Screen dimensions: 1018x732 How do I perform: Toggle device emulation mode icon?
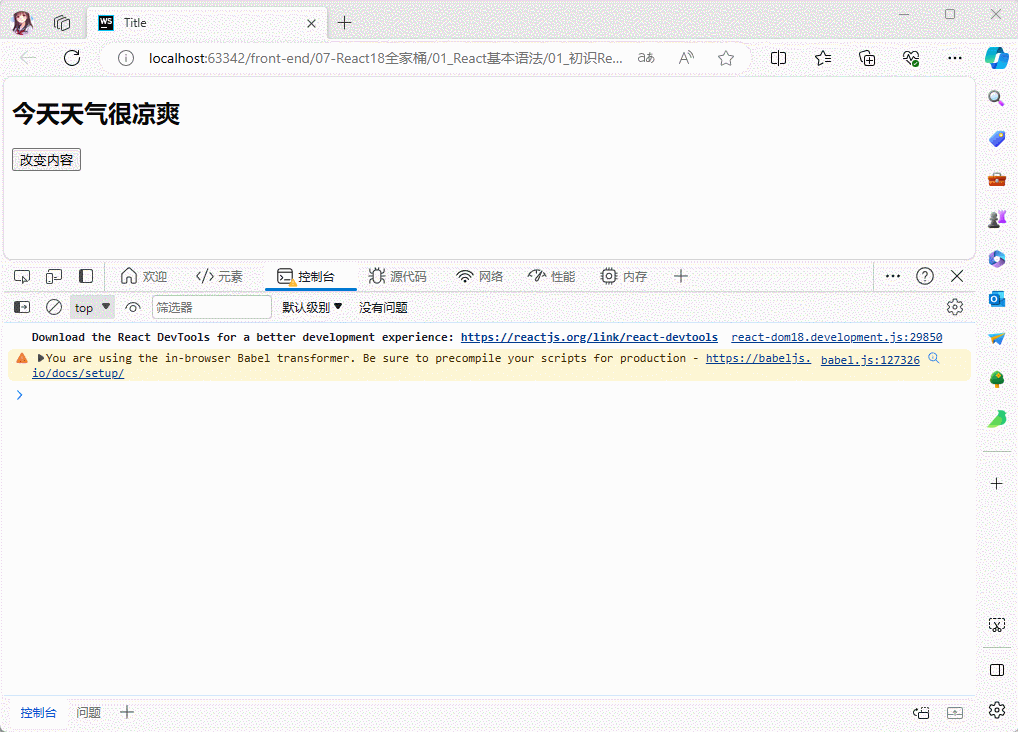54,276
